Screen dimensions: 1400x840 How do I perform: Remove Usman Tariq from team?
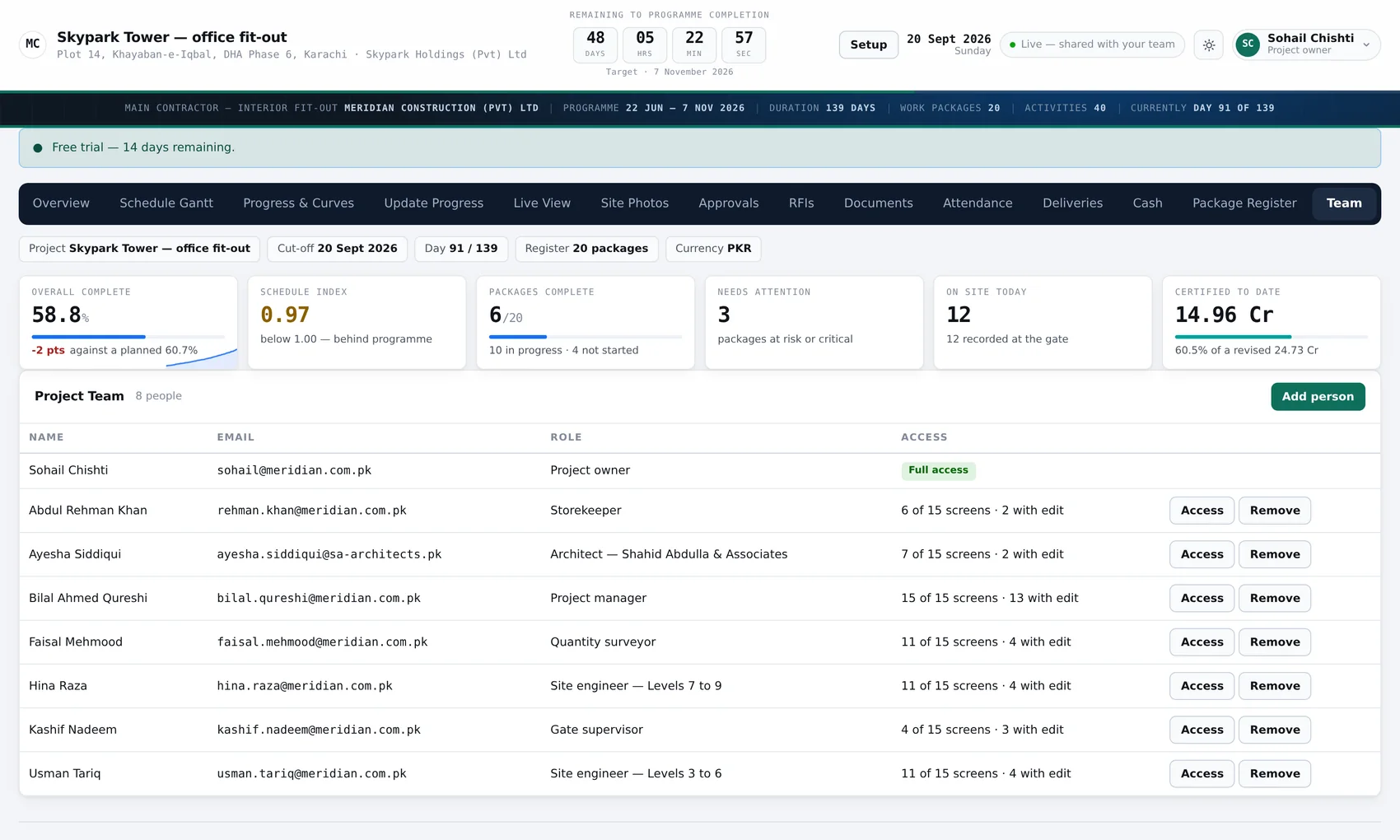1275,773
